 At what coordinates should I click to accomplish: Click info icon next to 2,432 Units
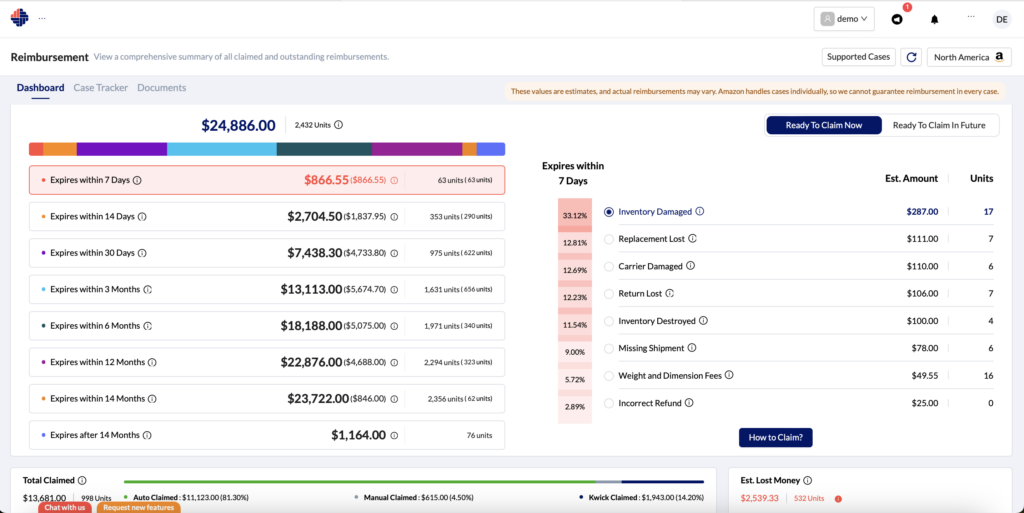338,125
